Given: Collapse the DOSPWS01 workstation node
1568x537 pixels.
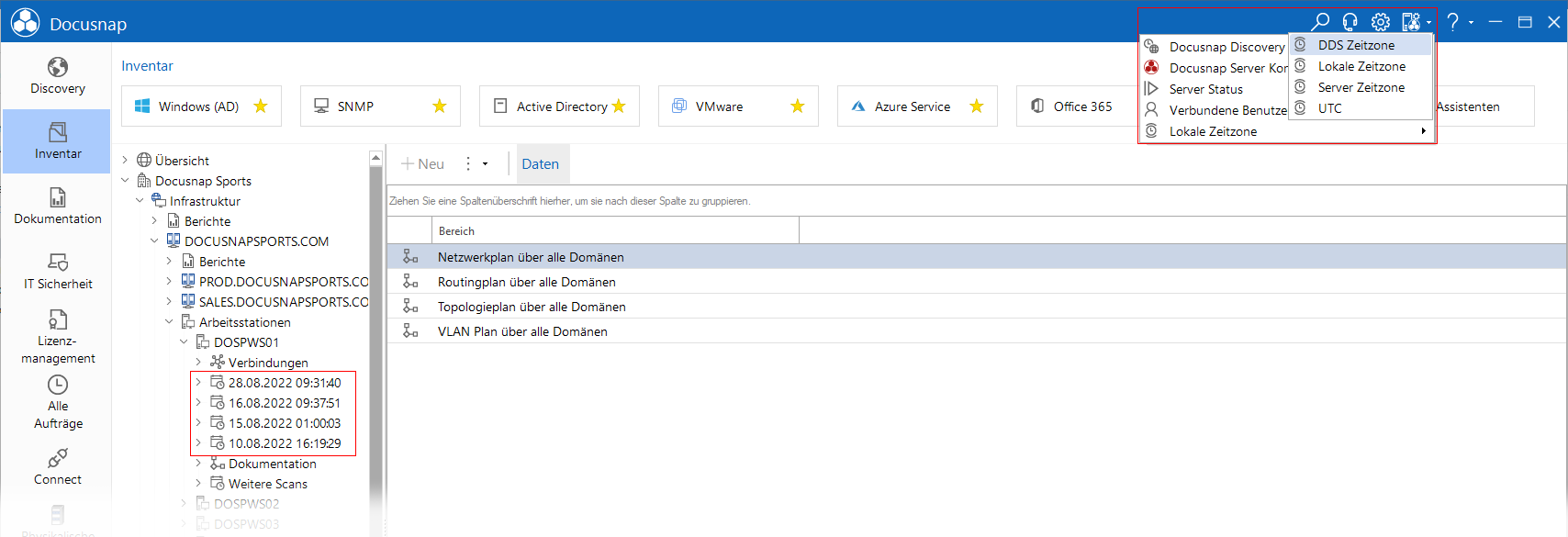Looking at the screenshot, I should tap(184, 342).
